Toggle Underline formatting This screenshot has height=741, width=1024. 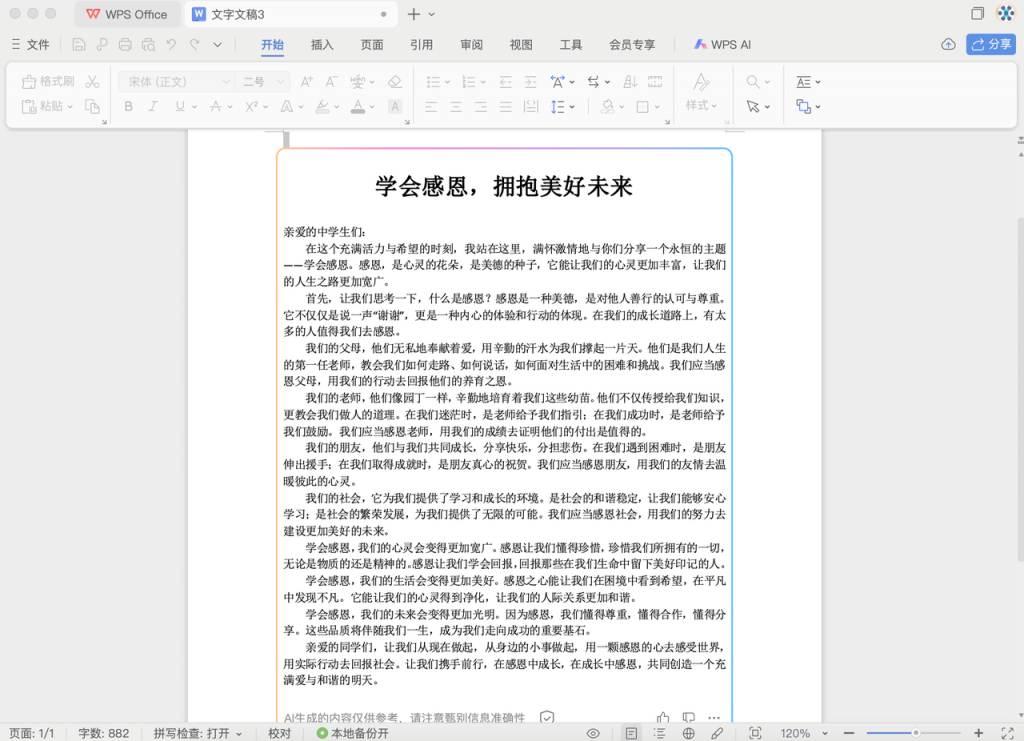point(180,106)
